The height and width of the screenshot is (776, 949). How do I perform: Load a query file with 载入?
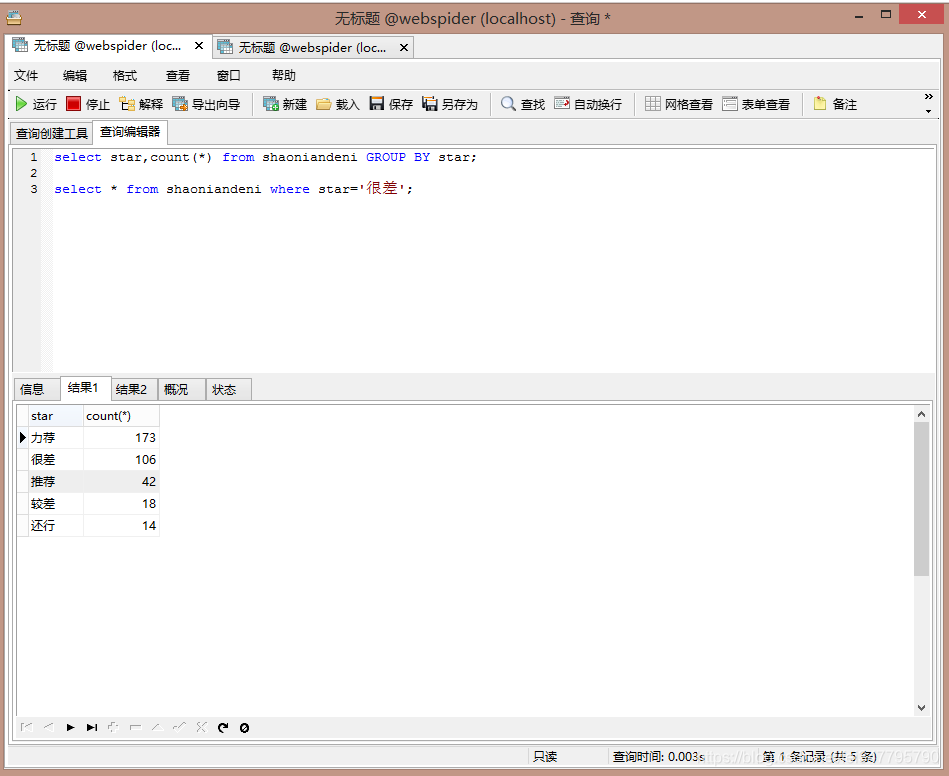pyautogui.click(x=338, y=104)
